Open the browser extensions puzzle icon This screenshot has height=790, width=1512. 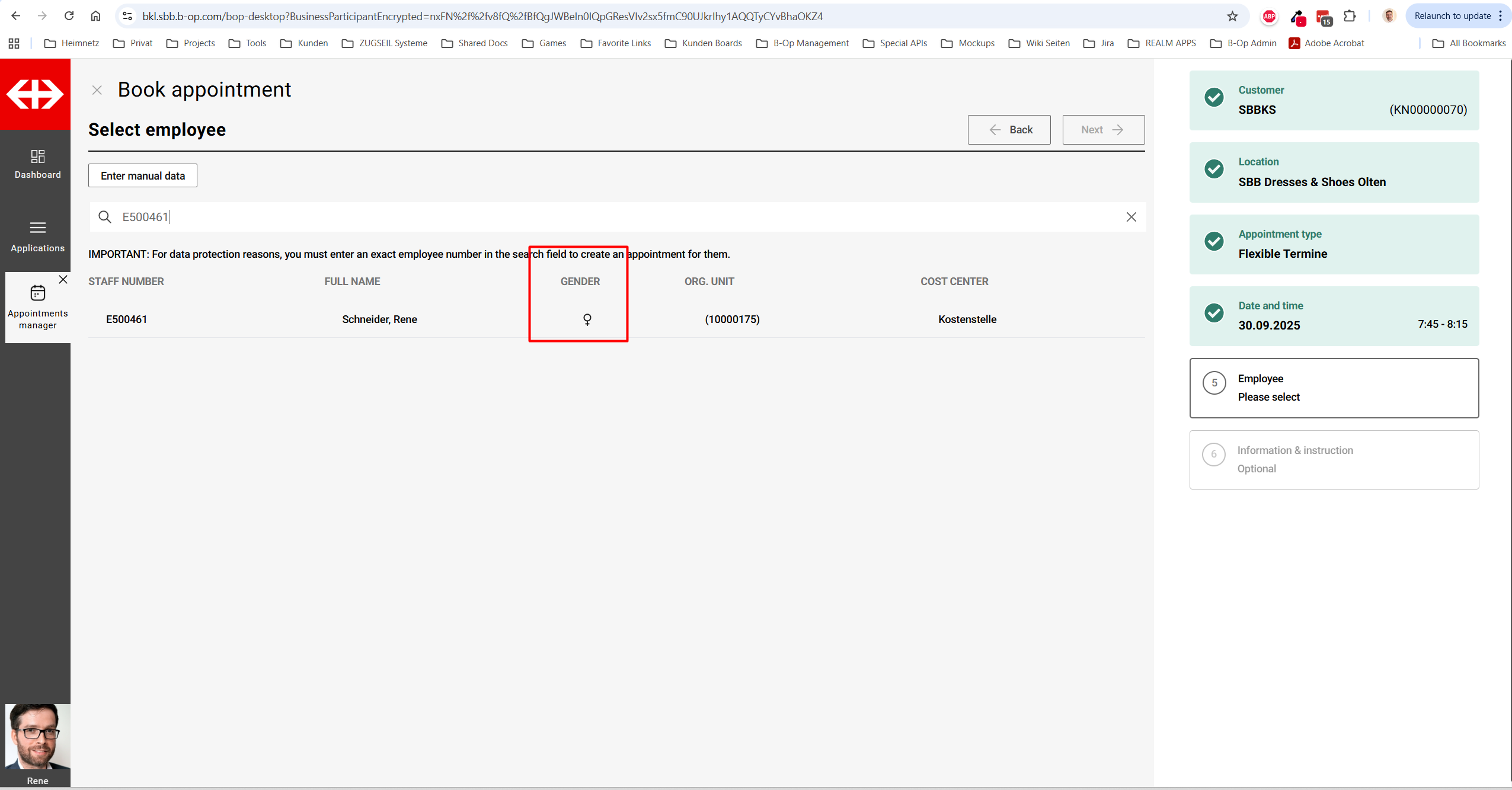1350,16
